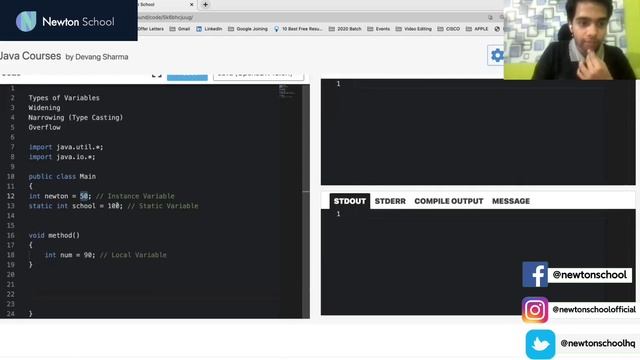640x360 pixels.
Task: Click line number 24 in the gutter
Action: pyautogui.click(x=11, y=313)
